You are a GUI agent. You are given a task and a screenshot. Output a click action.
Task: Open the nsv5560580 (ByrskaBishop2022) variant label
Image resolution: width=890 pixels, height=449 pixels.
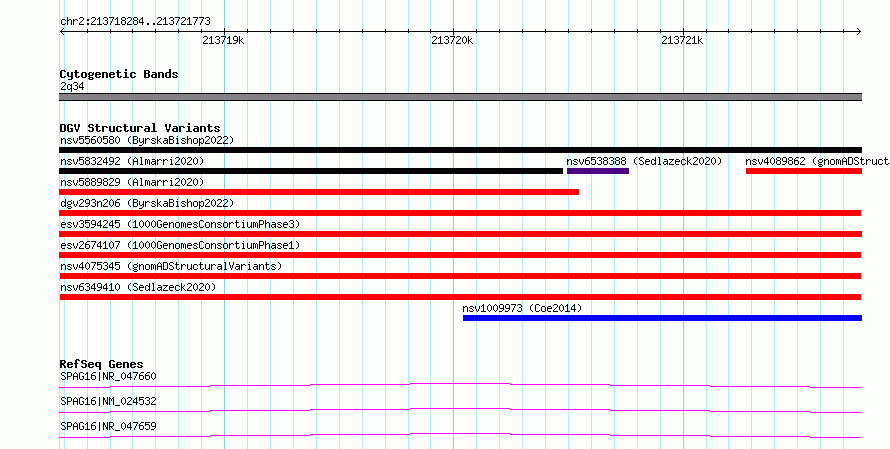coord(147,140)
